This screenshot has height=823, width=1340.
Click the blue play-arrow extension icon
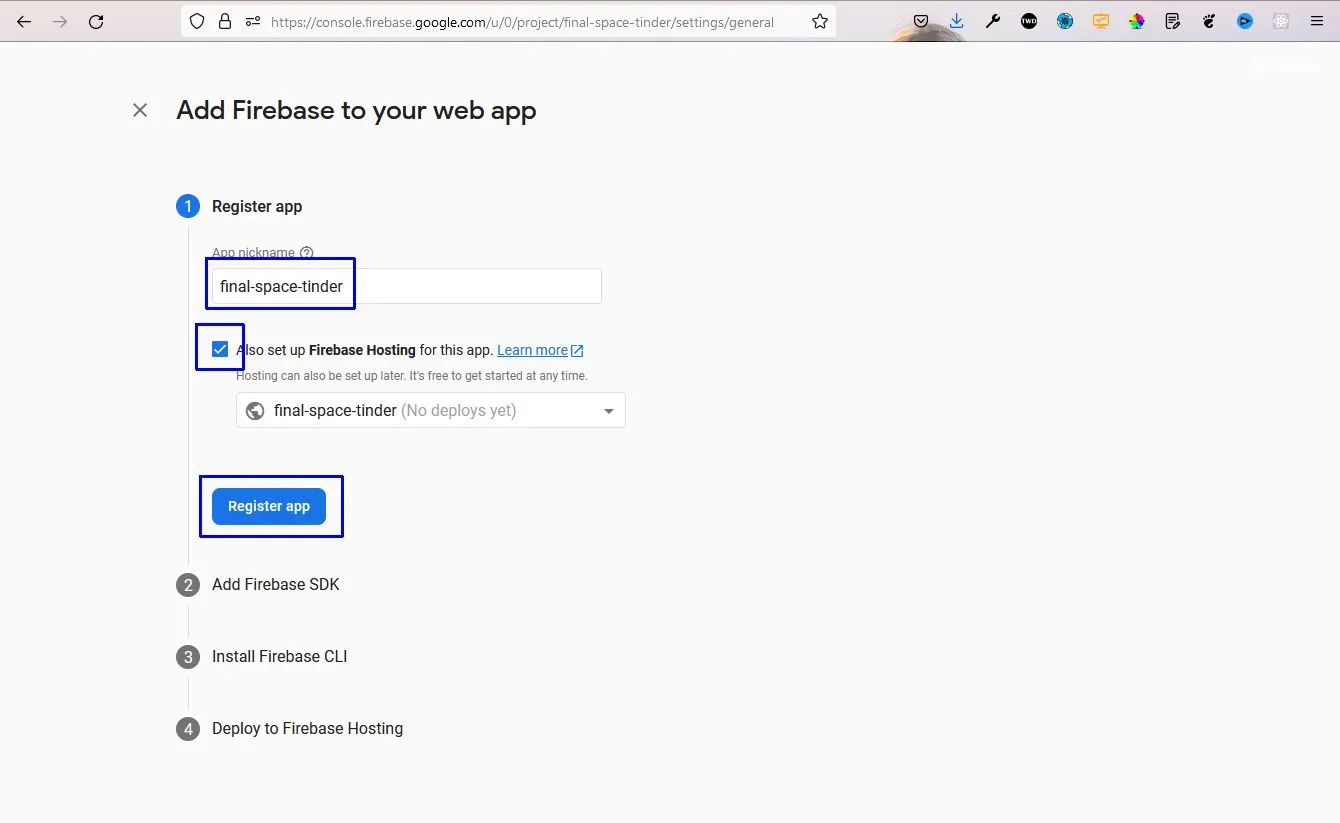[1245, 21]
